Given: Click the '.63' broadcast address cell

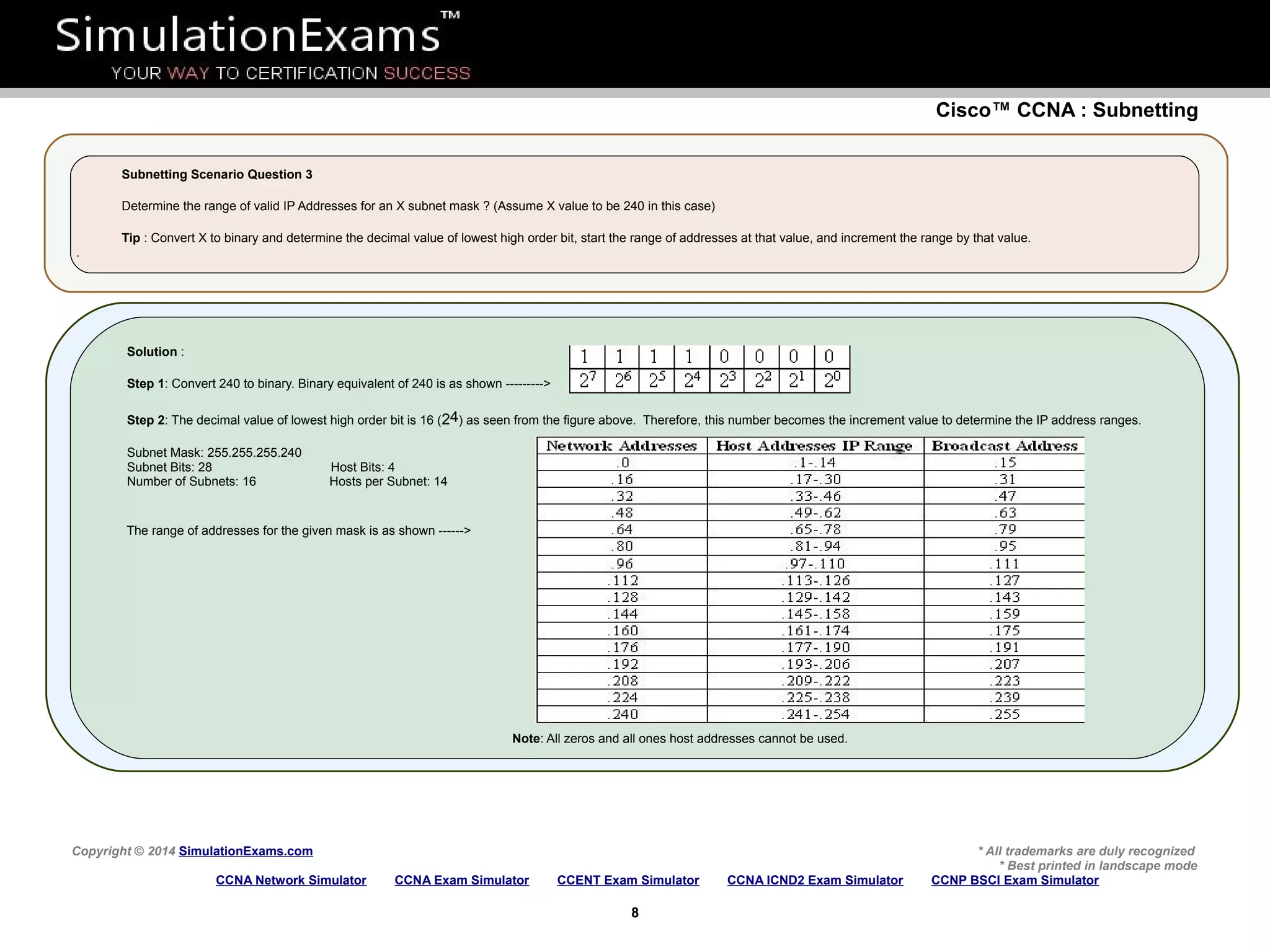Looking at the screenshot, I should 1005,513.
